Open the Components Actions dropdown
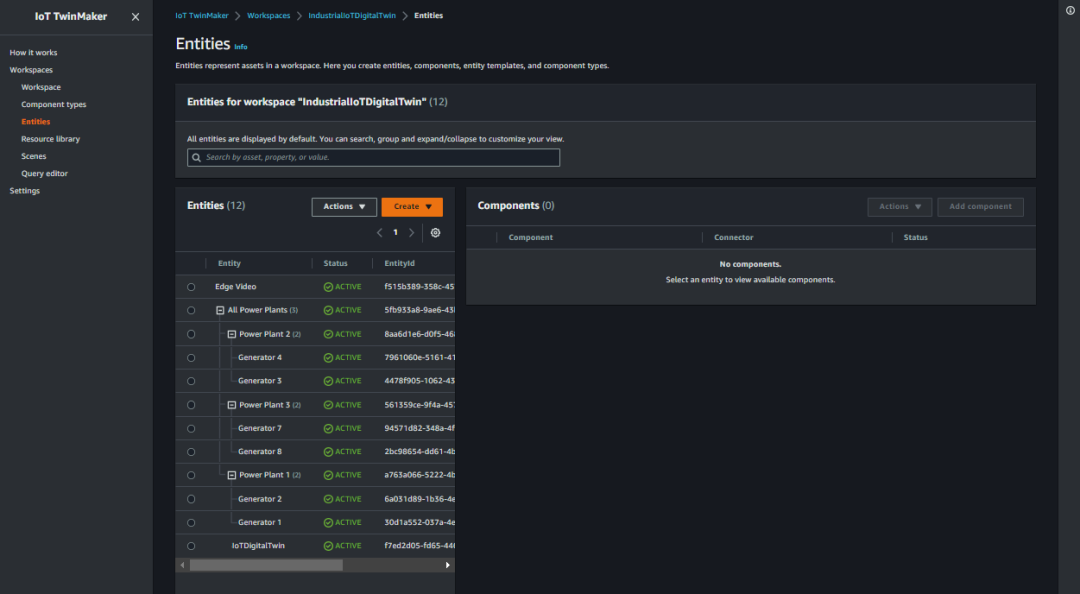This screenshot has width=1080, height=594. click(900, 207)
